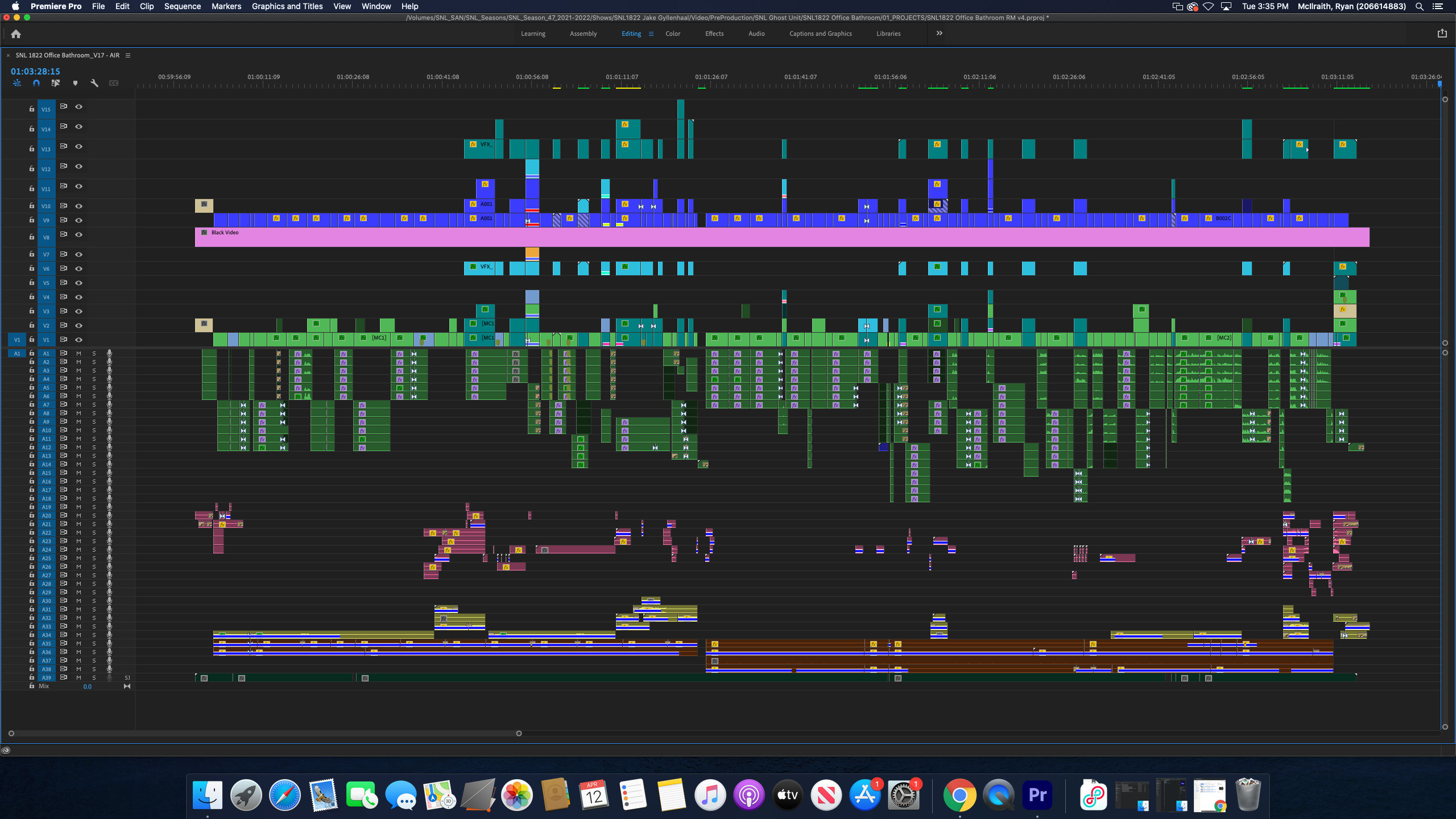The width and height of the screenshot is (1456, 819).
Task: Switch to Learning workspace
Action: [x=533, y=34]
